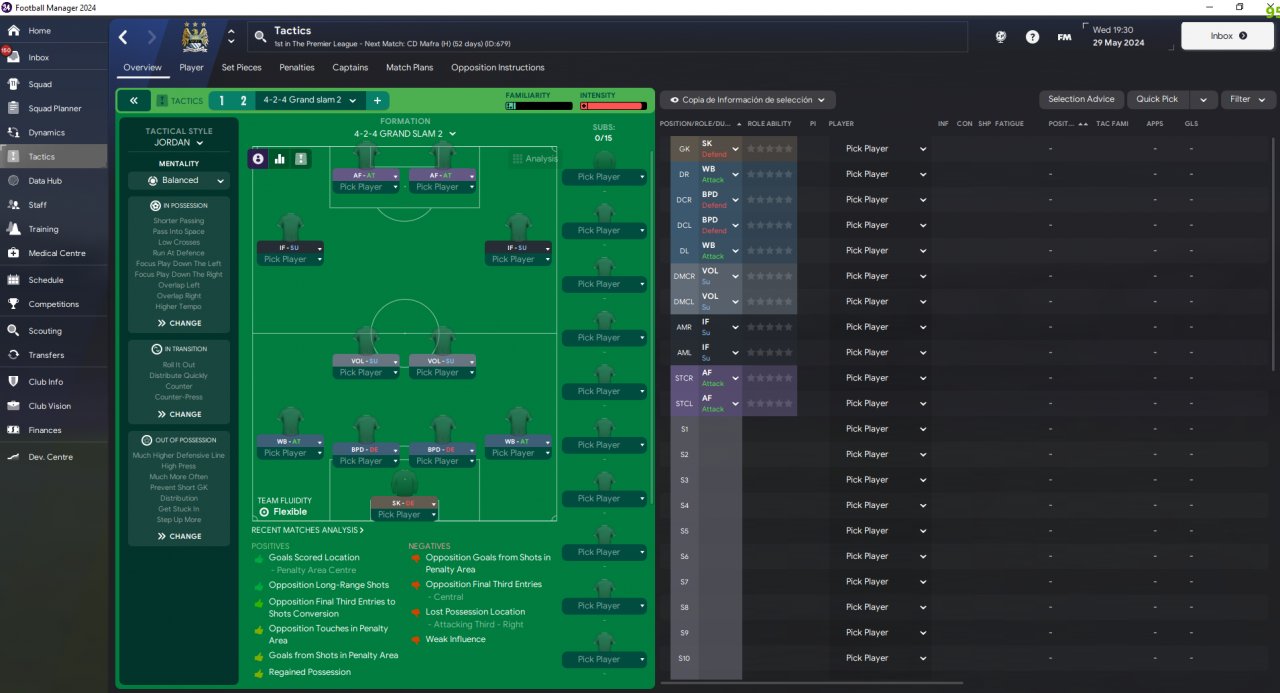The height and width of the screenshot is (693, 1280).
Task: Click the back navigation arrow
Action: 123,37
